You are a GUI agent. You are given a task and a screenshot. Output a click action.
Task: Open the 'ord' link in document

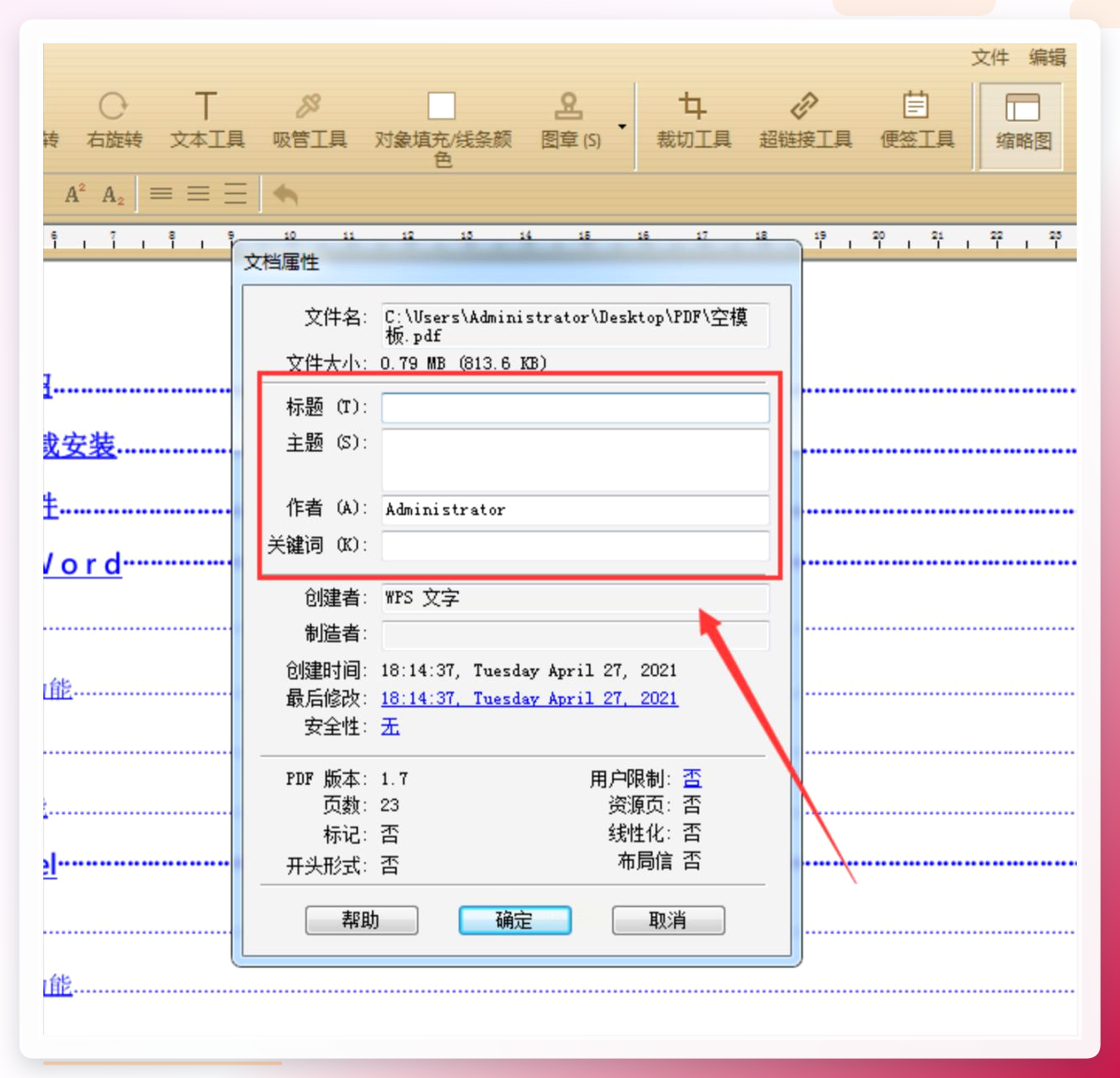[82, 564]
